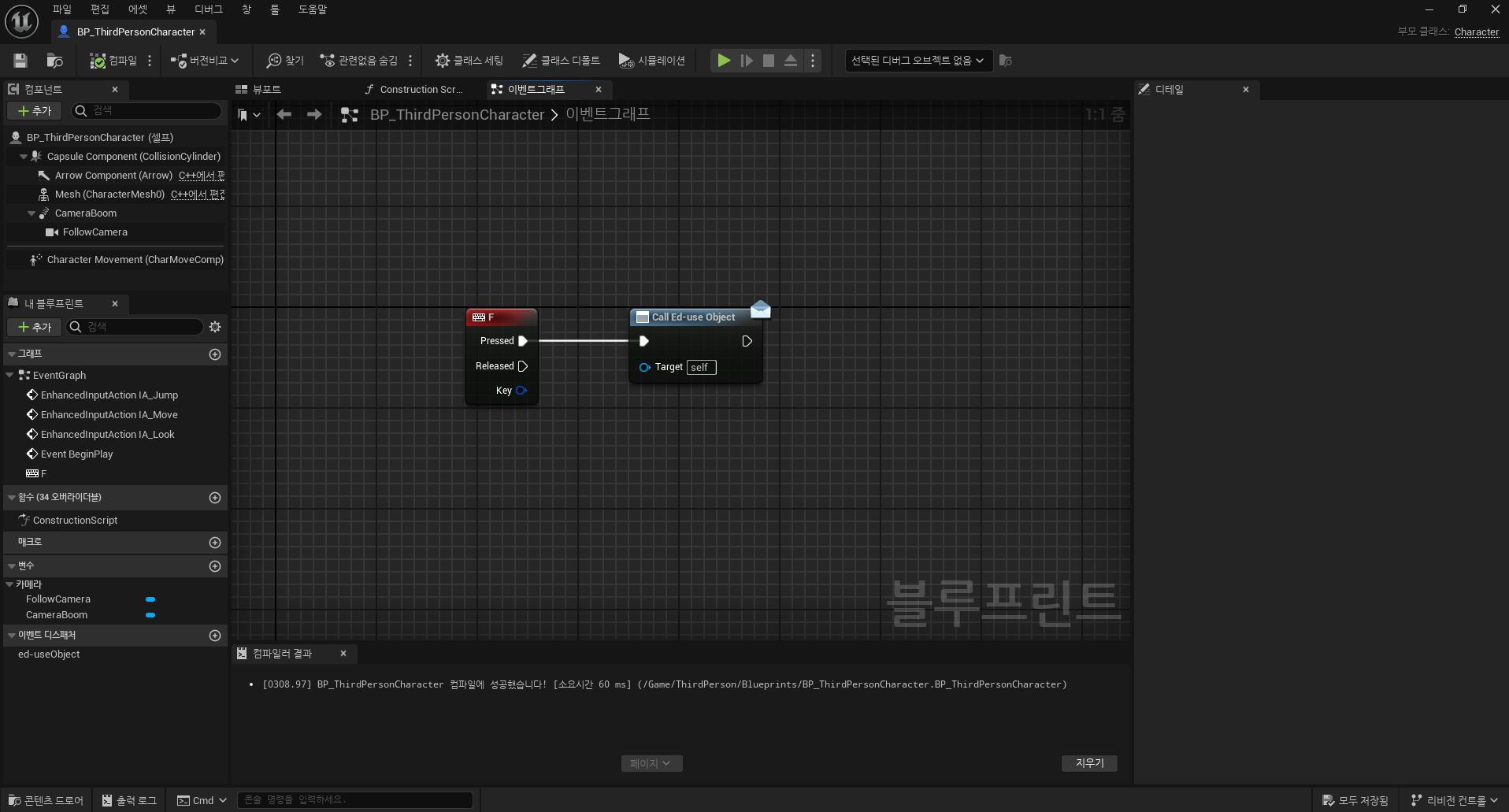Navigate back in graph history
Screen dimensions: 1509x812
[284, 115]
